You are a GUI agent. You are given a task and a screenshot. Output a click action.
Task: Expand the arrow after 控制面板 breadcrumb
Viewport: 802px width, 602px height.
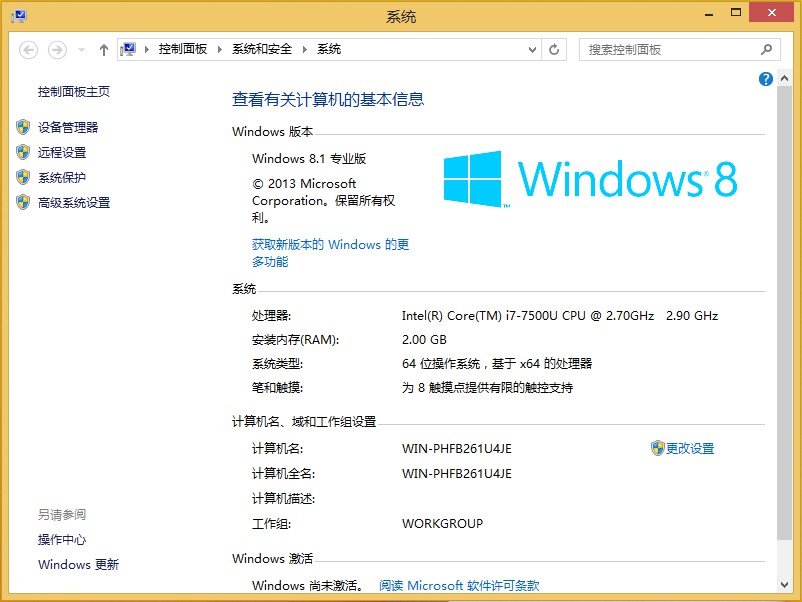(x=220, y=50)
